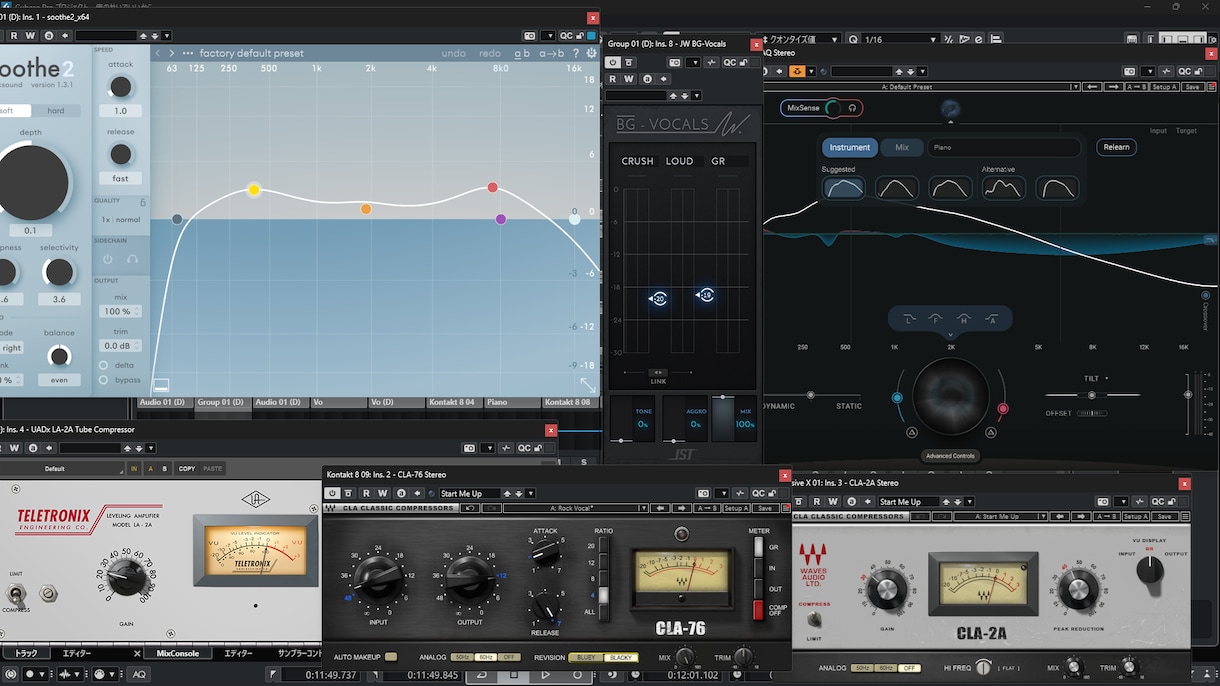The height and width of the screenshot is (686, 1220).
Task: Click the soothe2 sidechain headphones listen icon
Action: [132, 259]
